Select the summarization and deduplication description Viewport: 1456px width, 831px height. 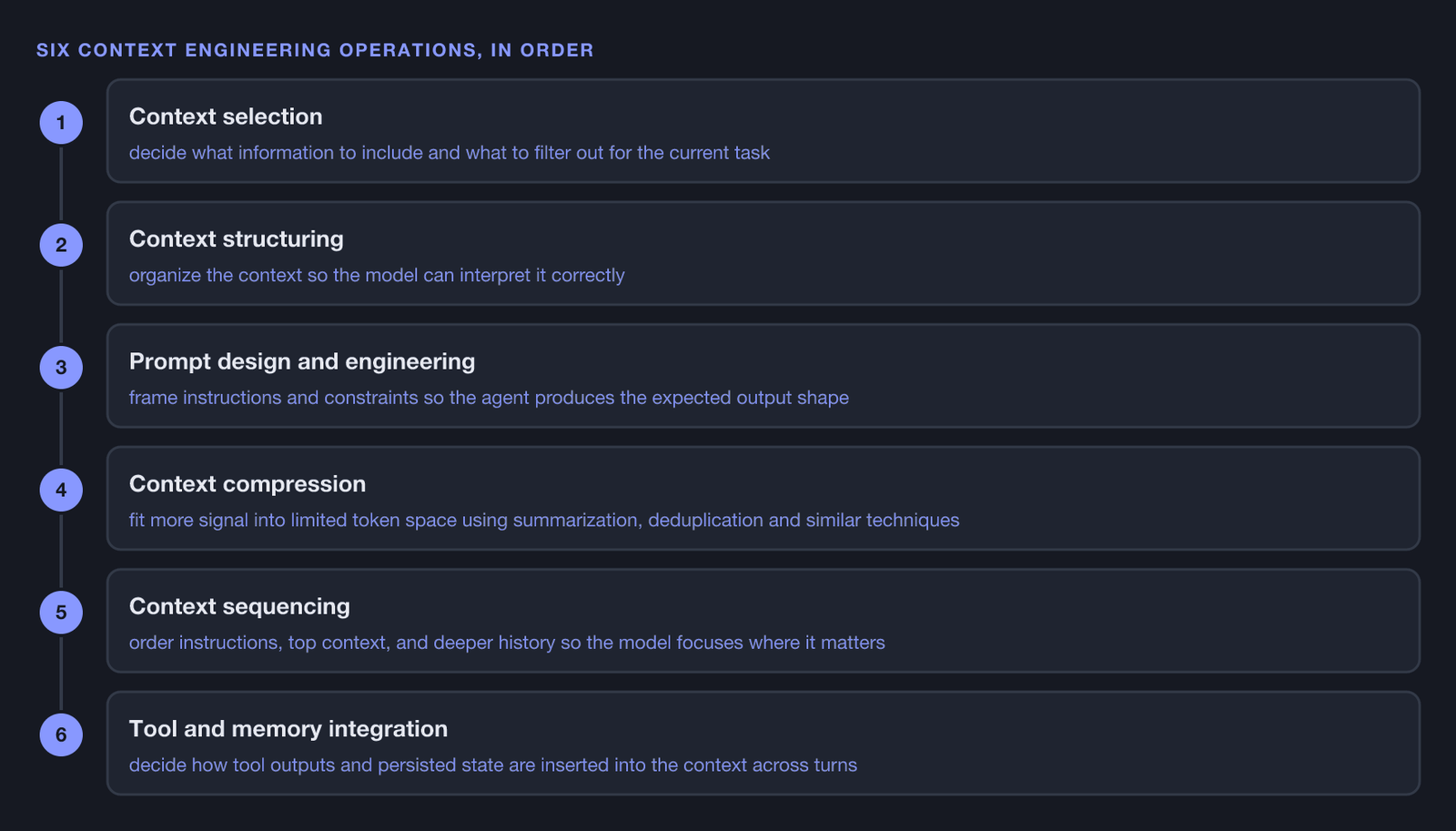tap(544, 520)
